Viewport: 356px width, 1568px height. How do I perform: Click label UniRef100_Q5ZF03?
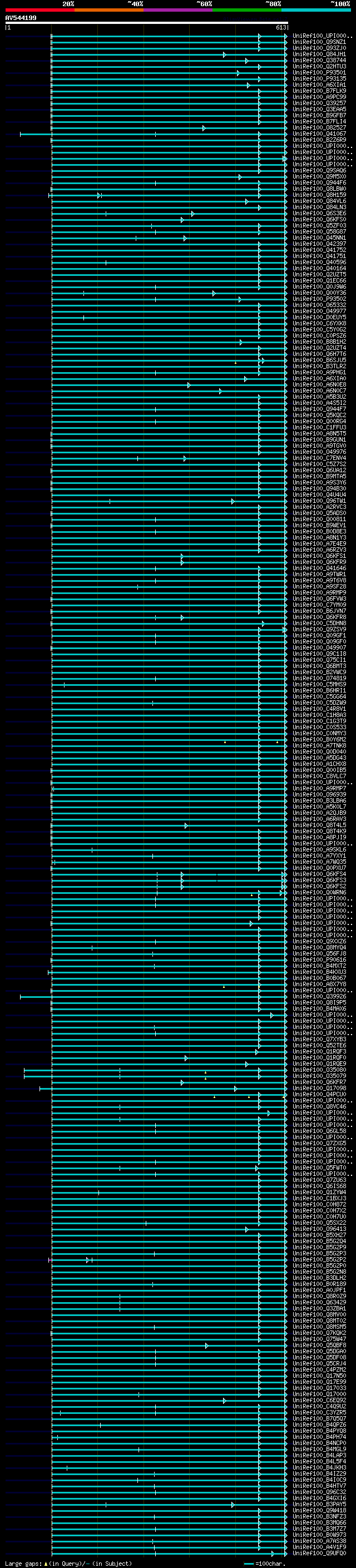319,226
